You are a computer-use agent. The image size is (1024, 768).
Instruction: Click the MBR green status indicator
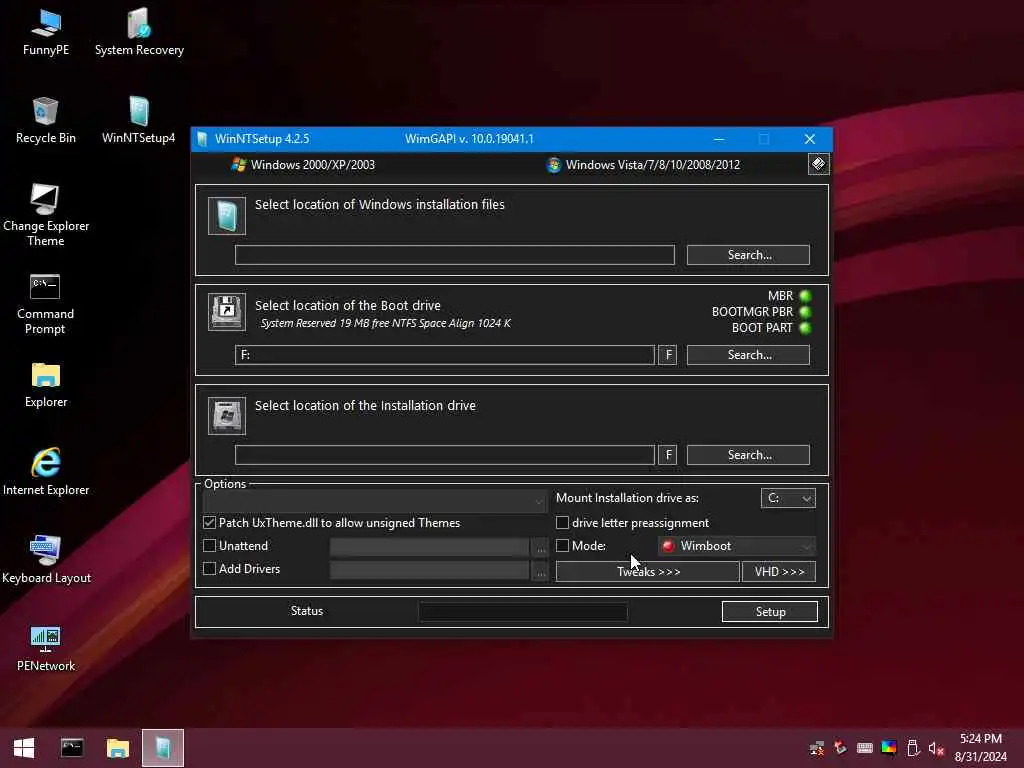(805, 296)
